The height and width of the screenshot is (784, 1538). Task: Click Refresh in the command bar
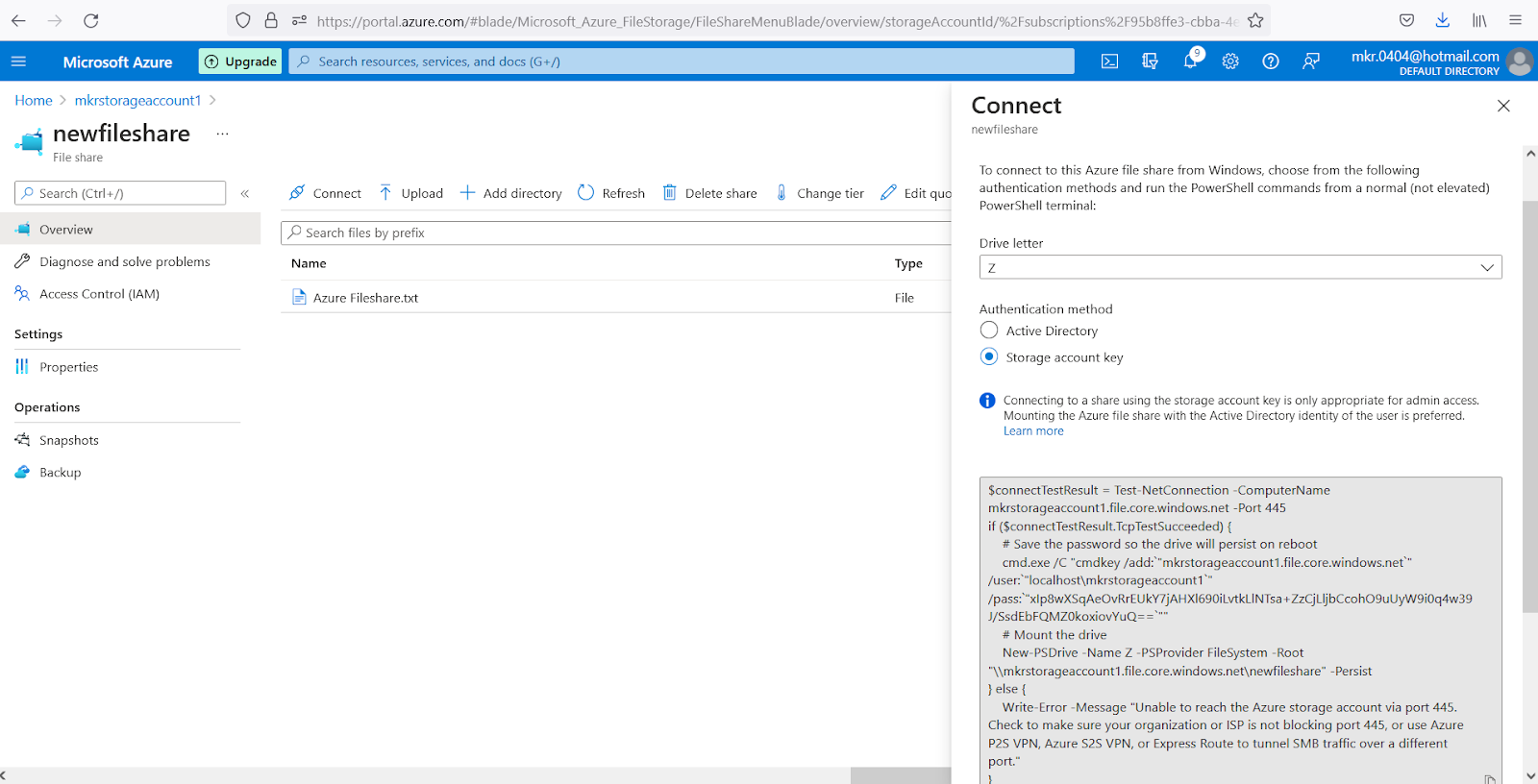click(611, 193)
